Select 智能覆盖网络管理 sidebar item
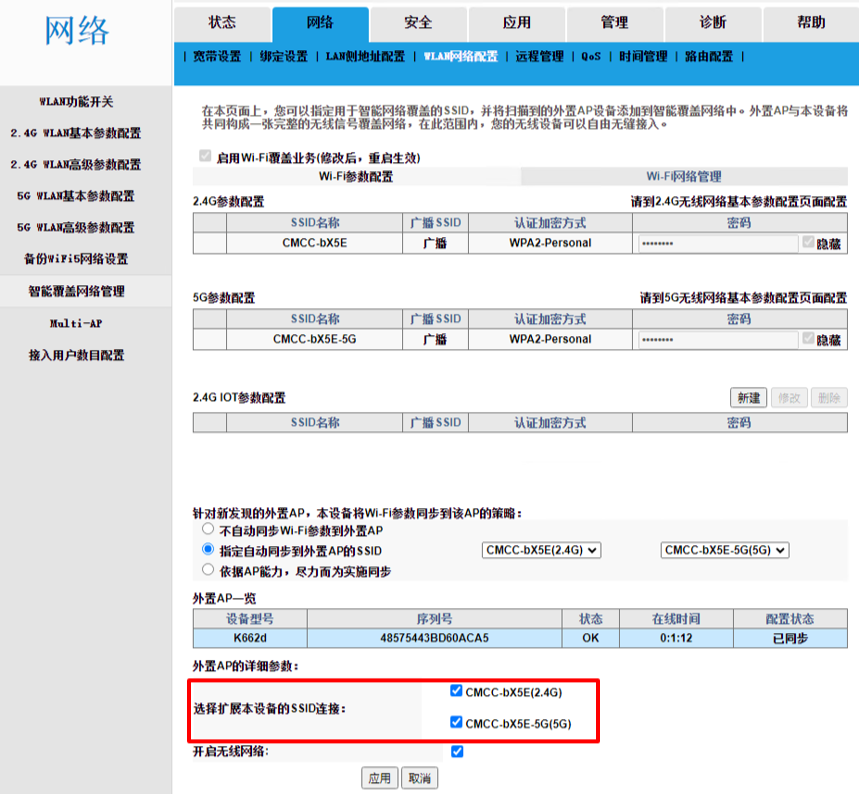Viewport: 859px width, 794px height. pos(76,291)
